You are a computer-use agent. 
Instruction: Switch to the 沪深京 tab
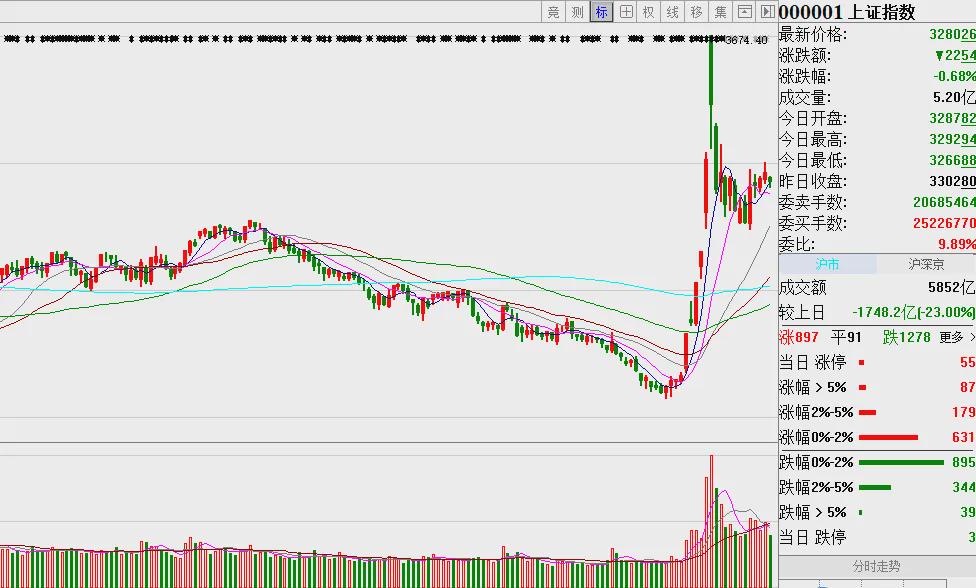point(926,264)
